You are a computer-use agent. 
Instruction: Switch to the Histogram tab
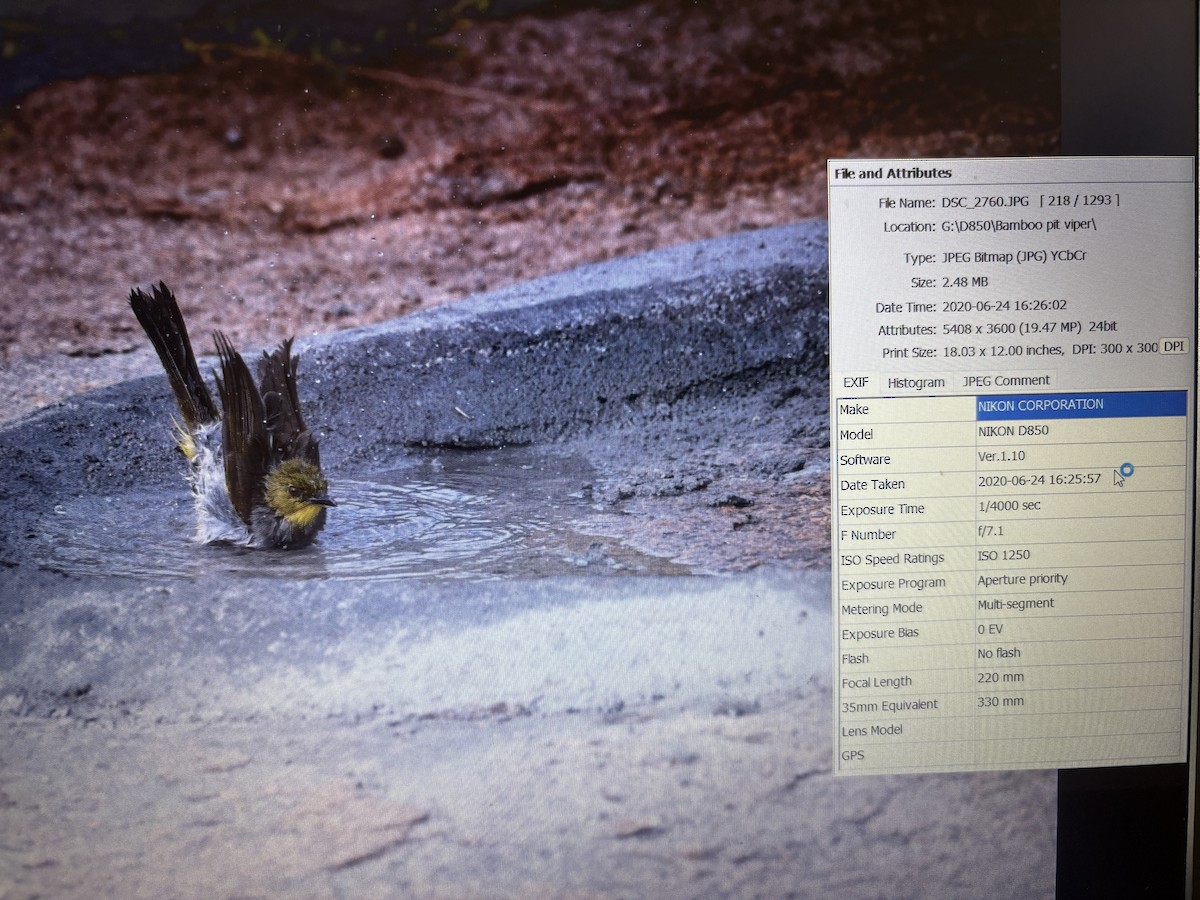click(x=915, y=382)
